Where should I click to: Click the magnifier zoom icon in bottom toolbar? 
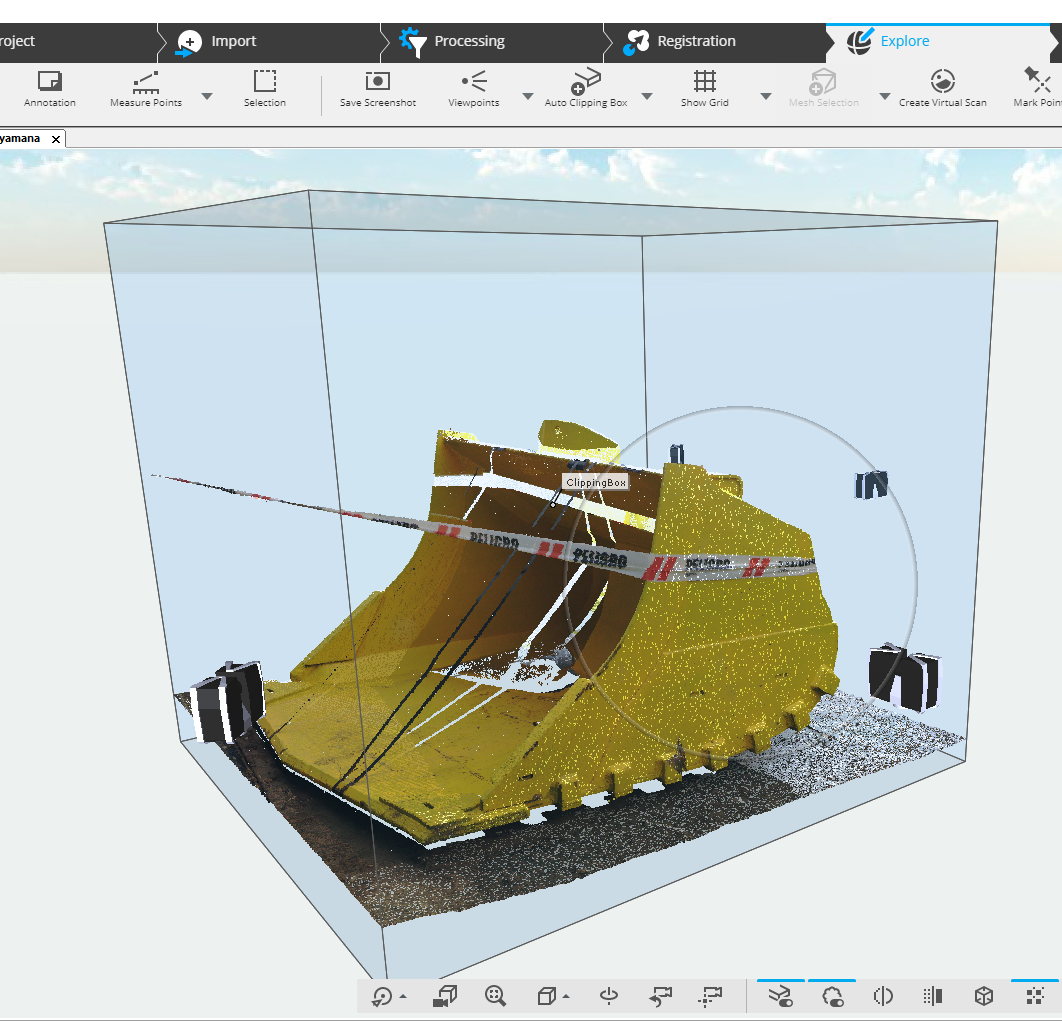coord(495,995)
